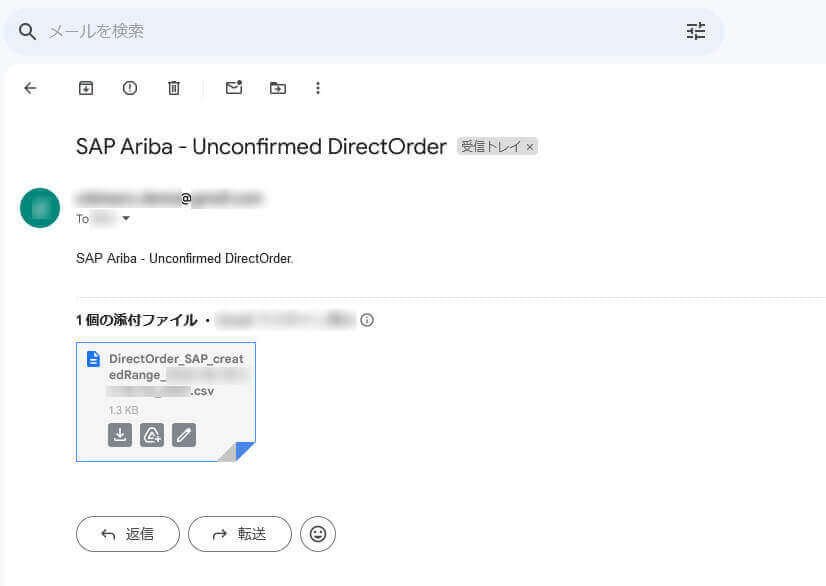The image size is (826, 586).
Task: Click the 転送 forward button
Action: [240, 534]
